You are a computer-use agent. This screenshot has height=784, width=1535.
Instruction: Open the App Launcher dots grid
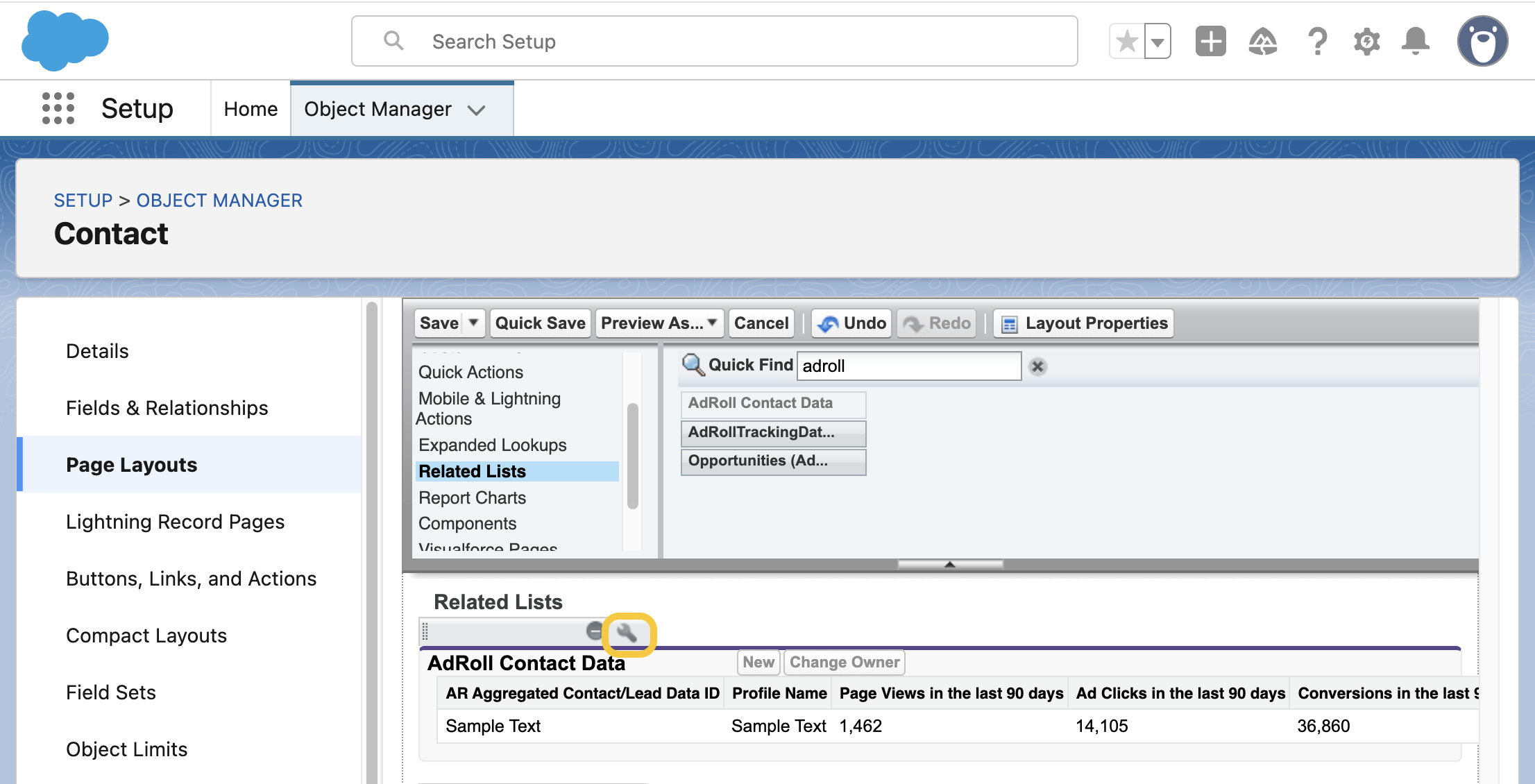point(58,109)
